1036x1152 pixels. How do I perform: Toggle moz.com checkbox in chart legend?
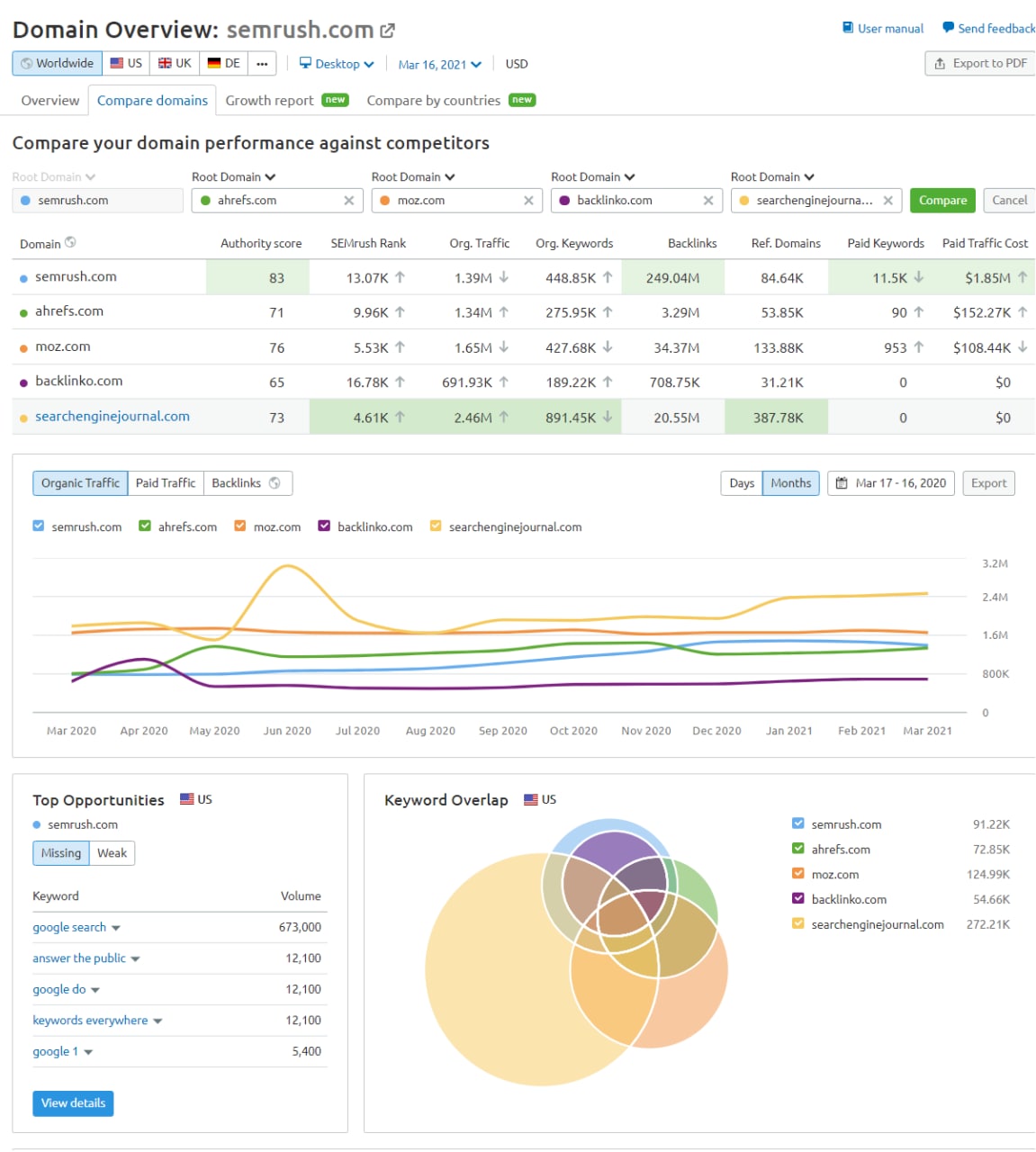(x=240, y=526)
